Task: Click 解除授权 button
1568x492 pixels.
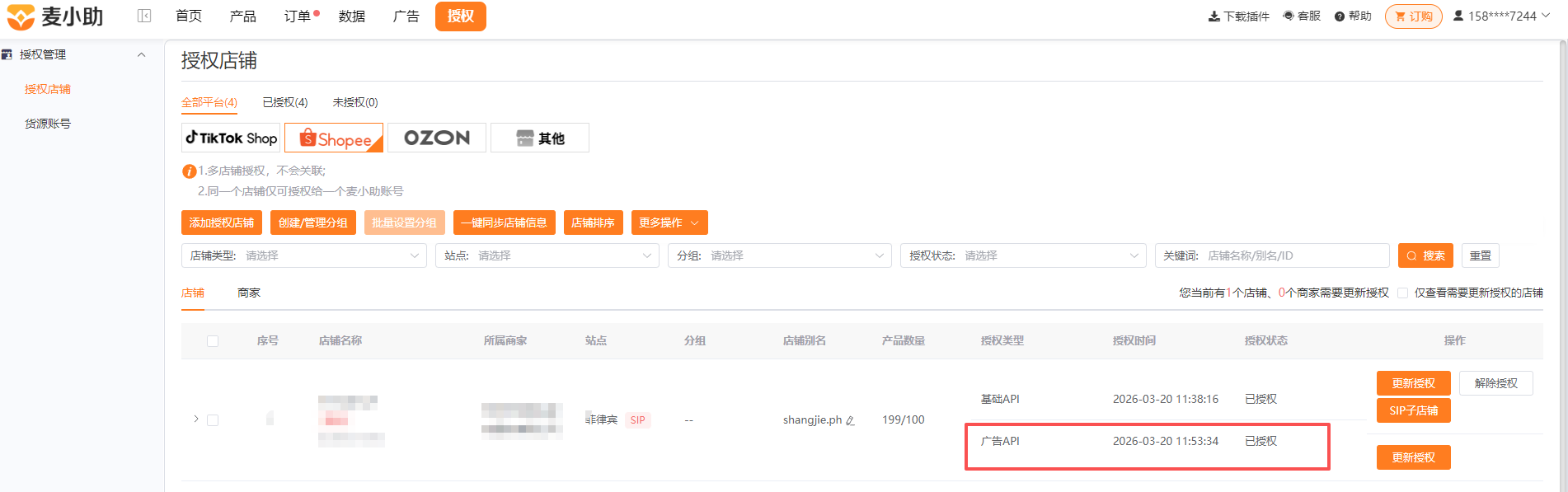Action: 1496,383
